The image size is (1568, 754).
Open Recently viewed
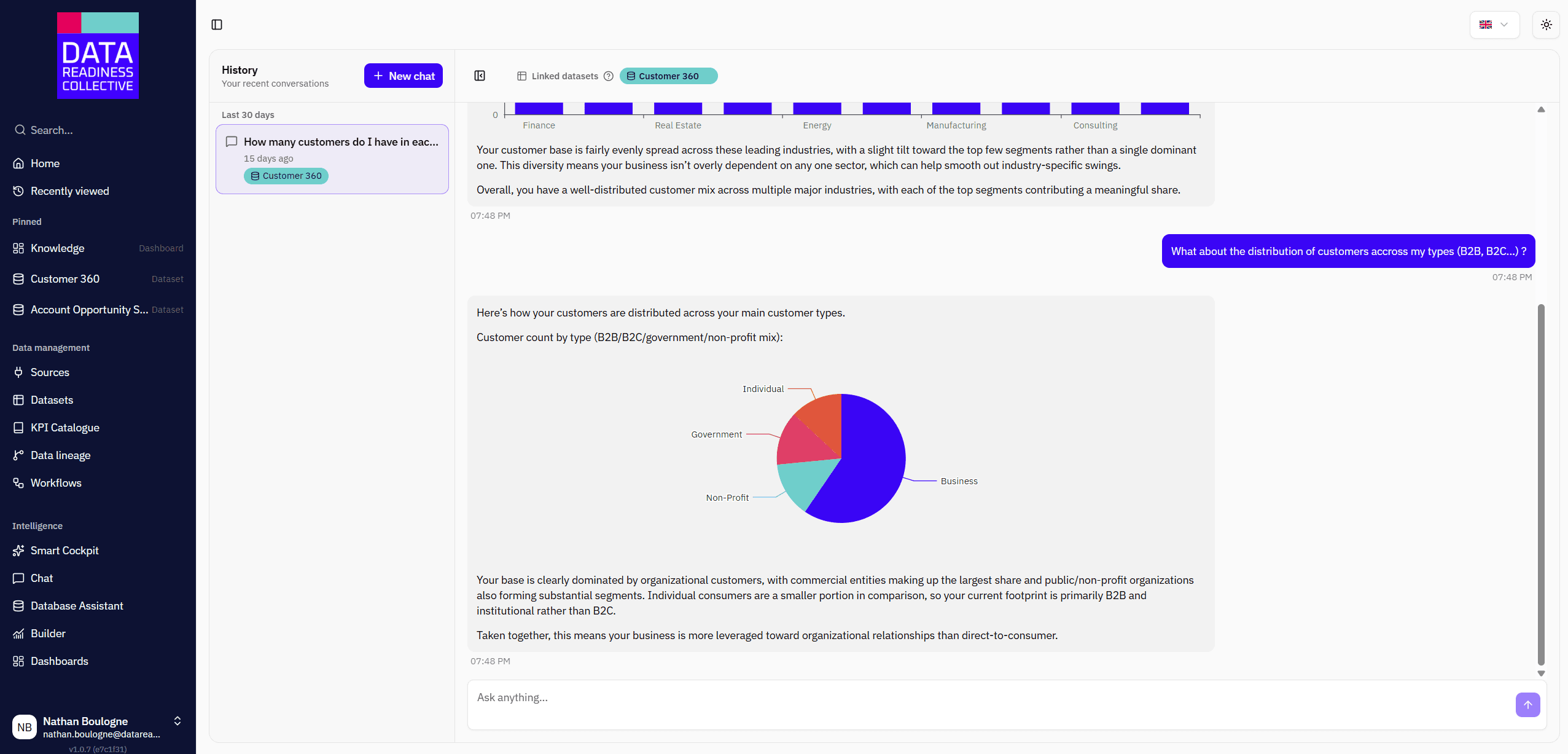98,191
